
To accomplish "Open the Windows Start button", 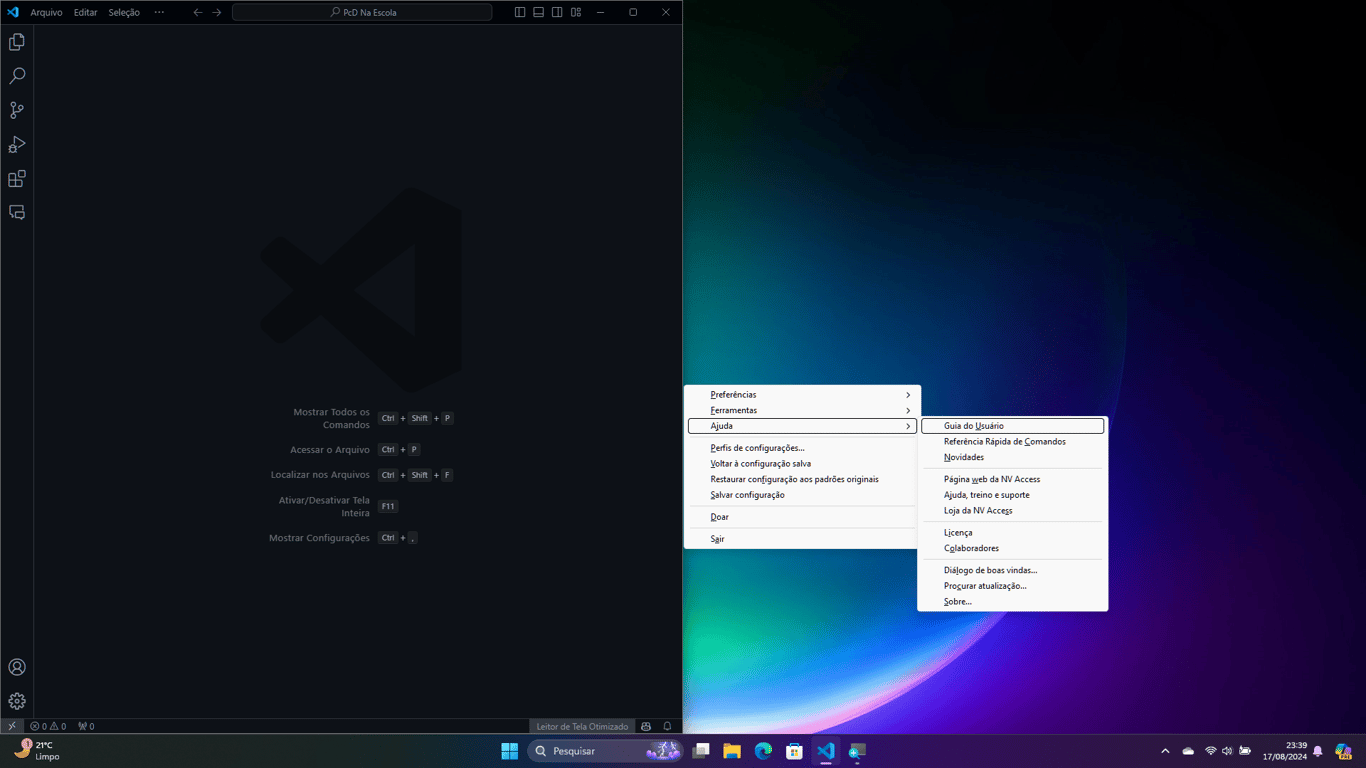I will [509, 751].
